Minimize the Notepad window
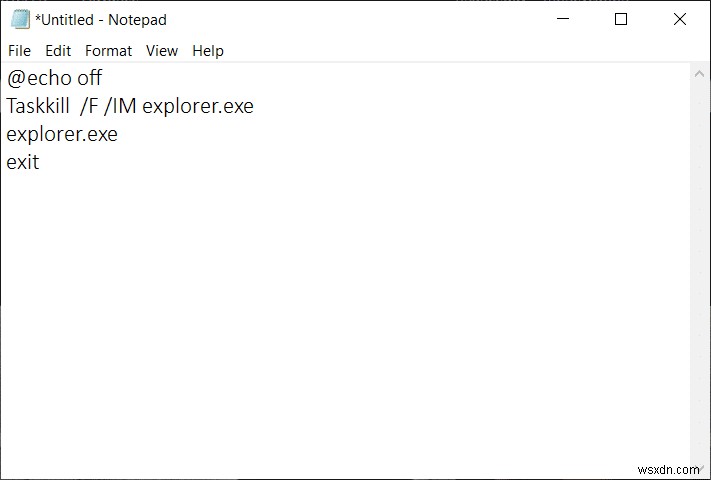711x480 pixels. [x=563, y=19]
